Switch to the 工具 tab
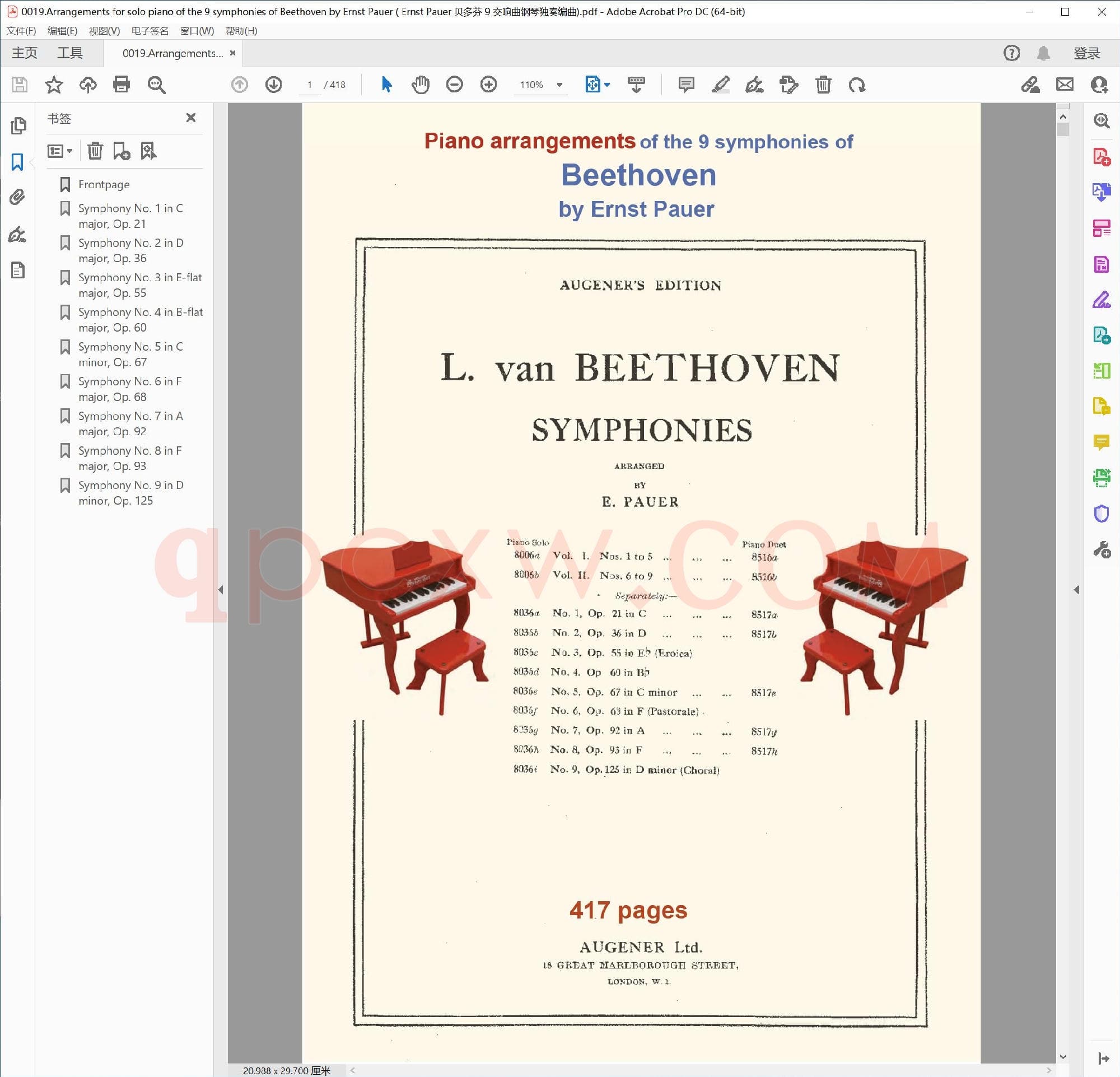Viewport: 1120px width, 1077px height. pyautogui.click(x=69, y=53)
